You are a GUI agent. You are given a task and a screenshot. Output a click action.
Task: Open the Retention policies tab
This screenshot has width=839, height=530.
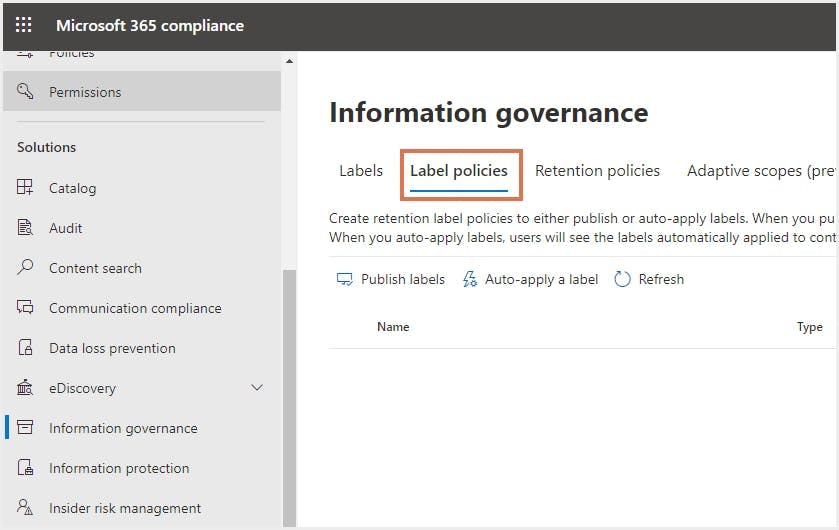pyautogui.click(x=597, y=171)
